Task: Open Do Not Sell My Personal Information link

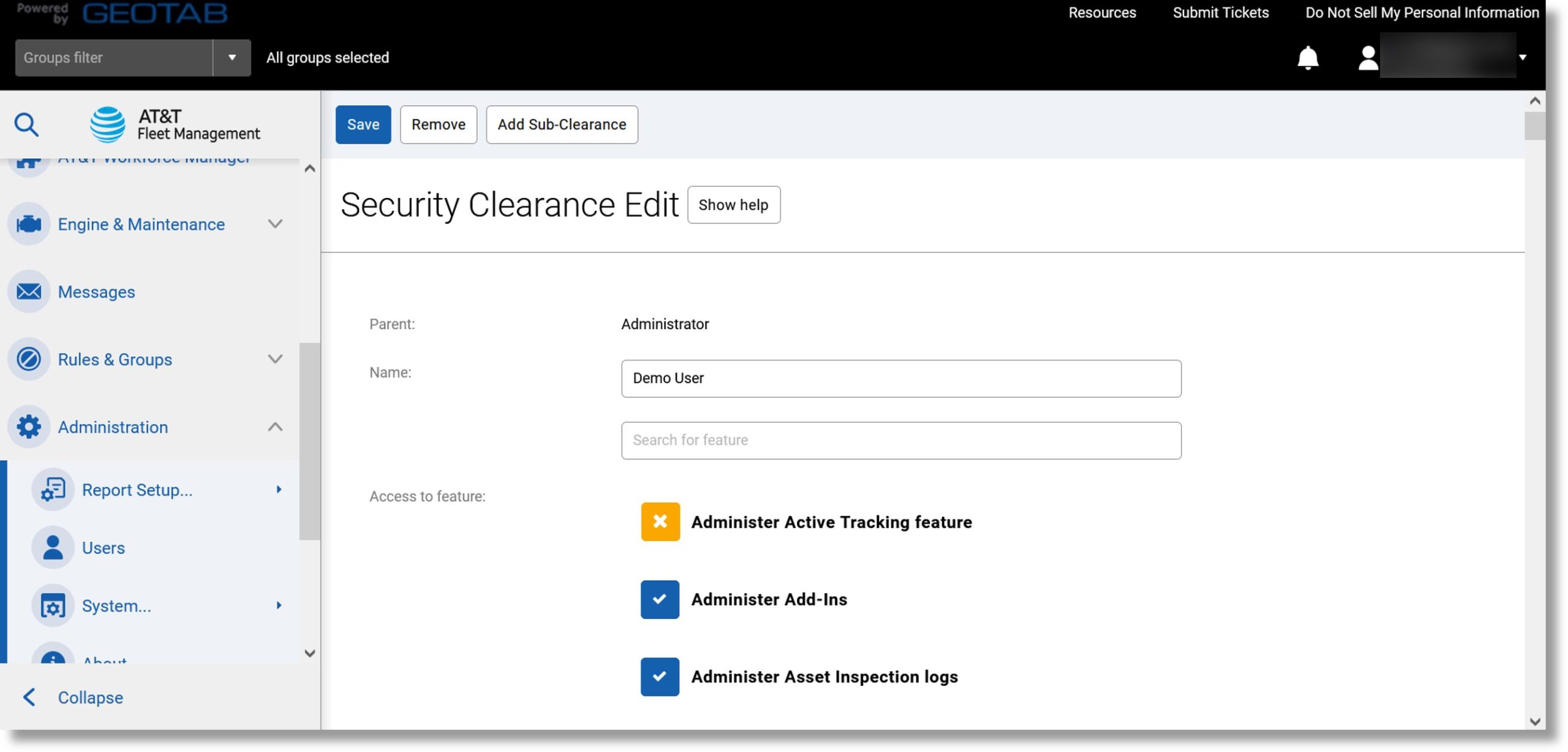Action: [1422, 12]
